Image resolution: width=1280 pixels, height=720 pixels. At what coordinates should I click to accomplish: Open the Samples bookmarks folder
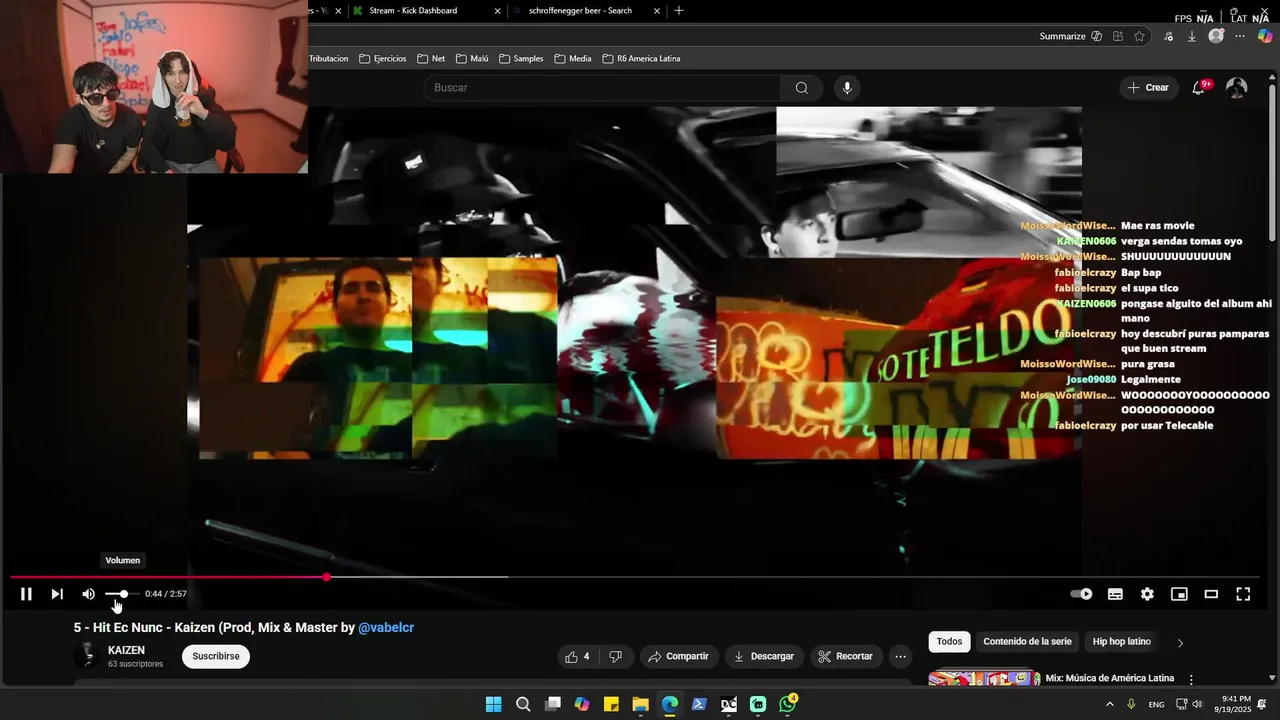point(521,59)
